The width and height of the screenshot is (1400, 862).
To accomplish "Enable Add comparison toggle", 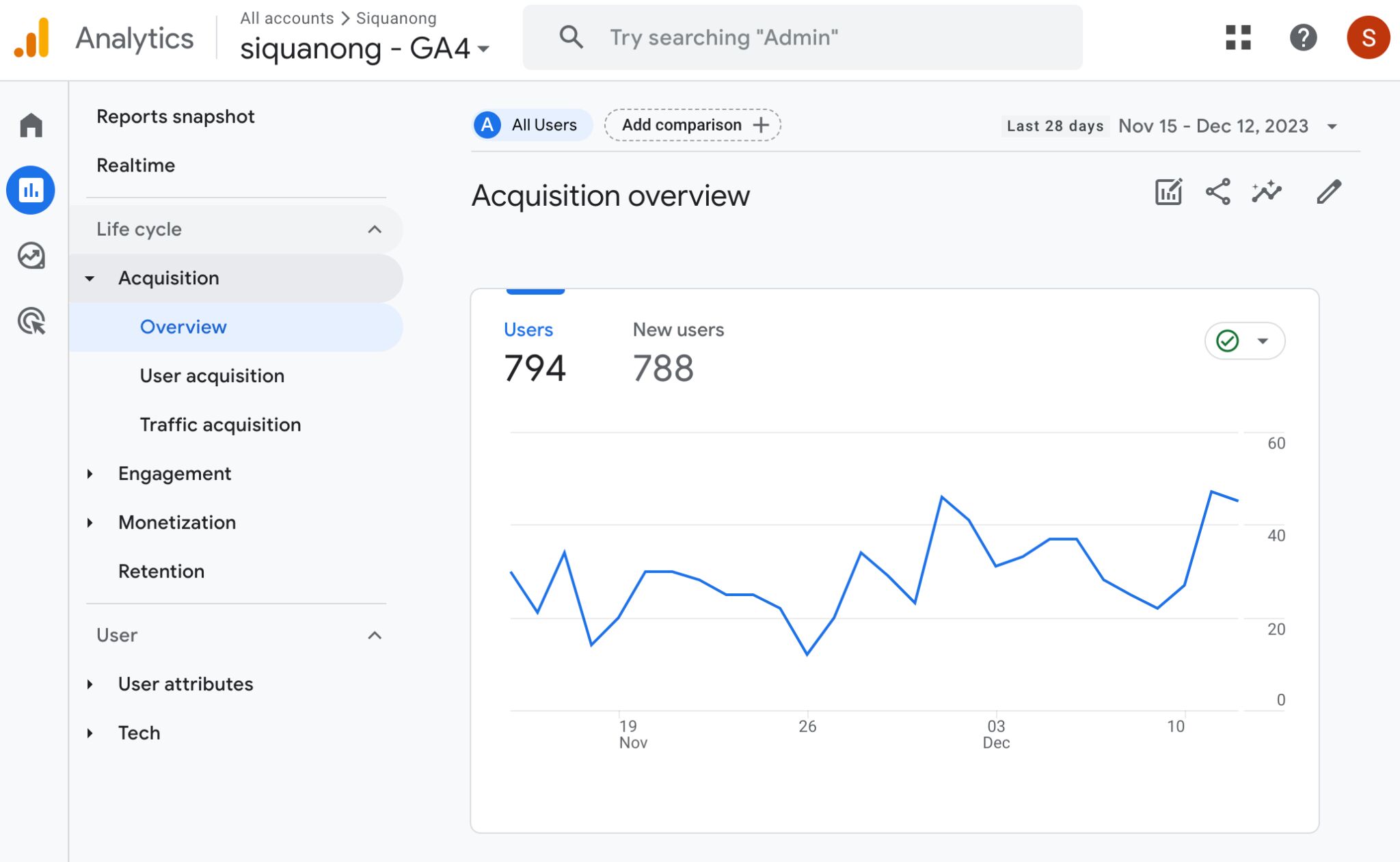I will tap(693, 125).
